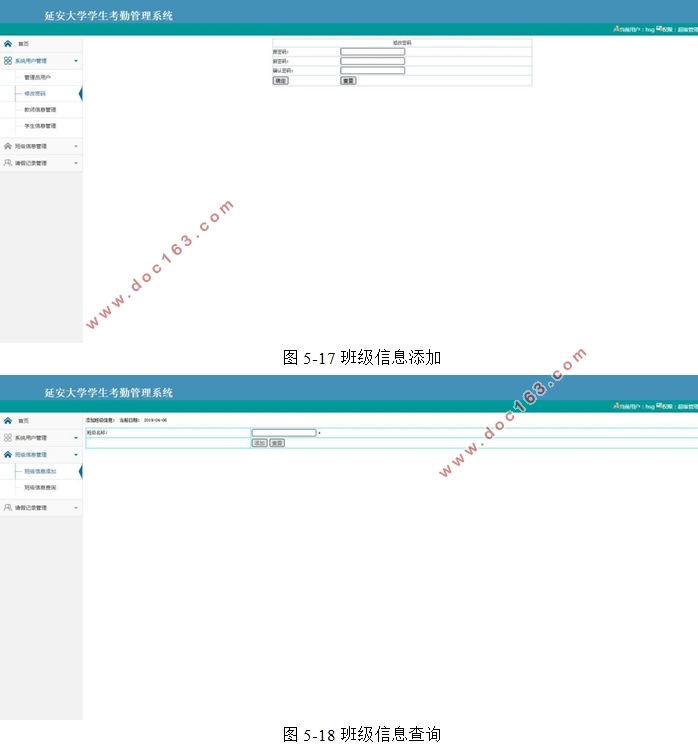
Task: Focus the 原密码 input field
Action: pyautogui.click(x=373, y=51)
